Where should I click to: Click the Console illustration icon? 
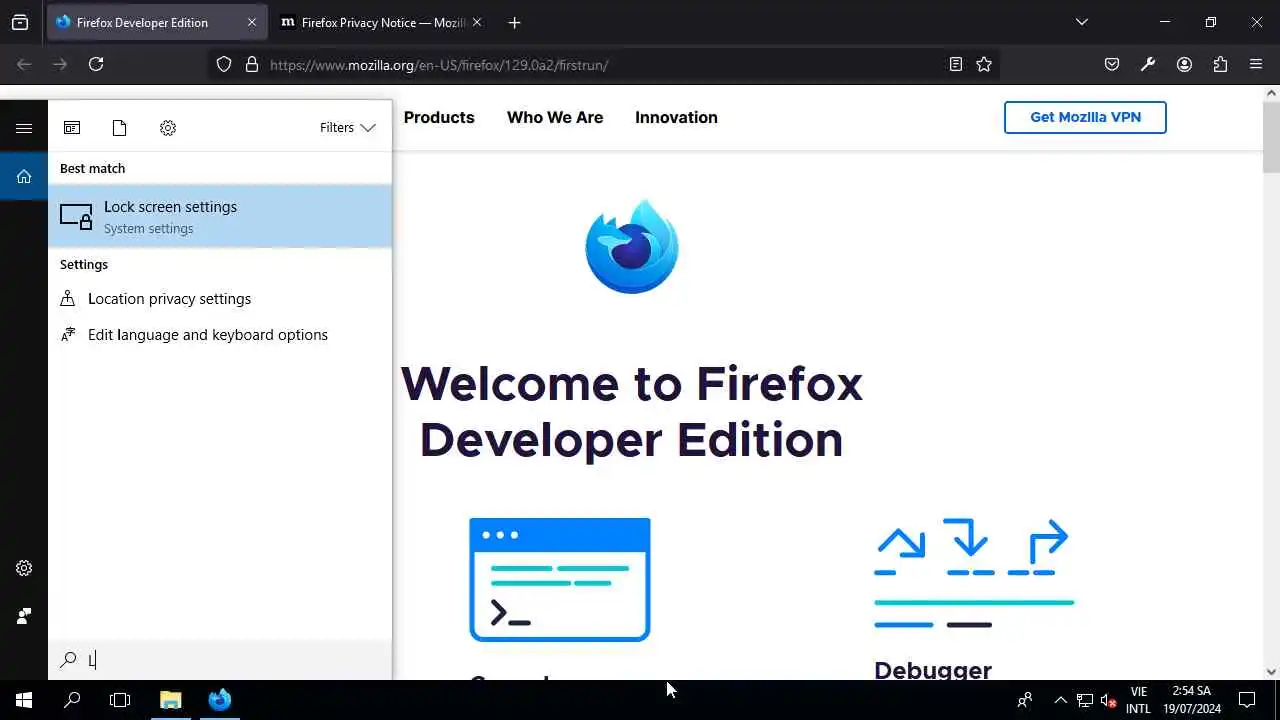560,579
